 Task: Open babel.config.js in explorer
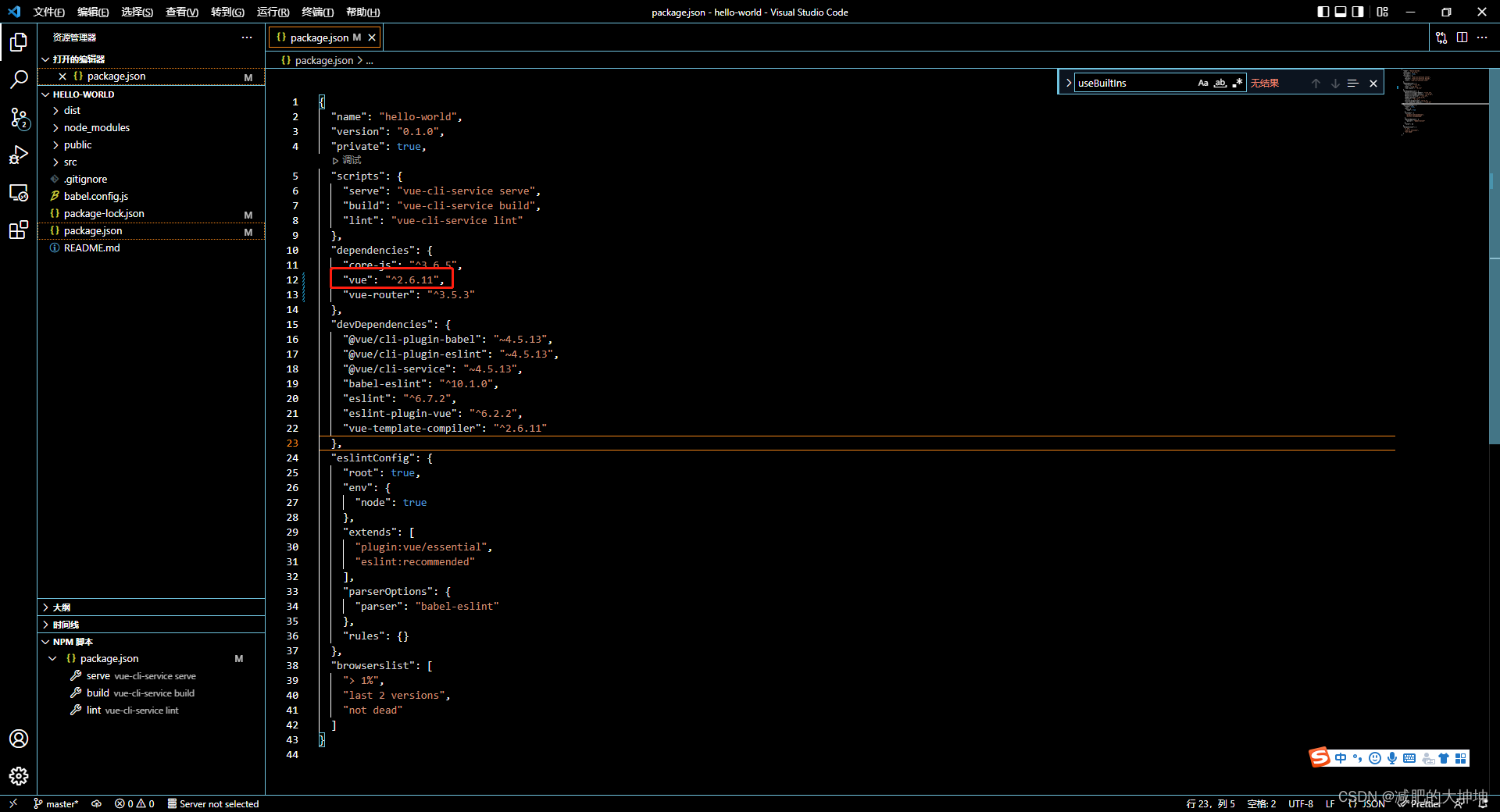pyautogui.click(x=152, y=197)
